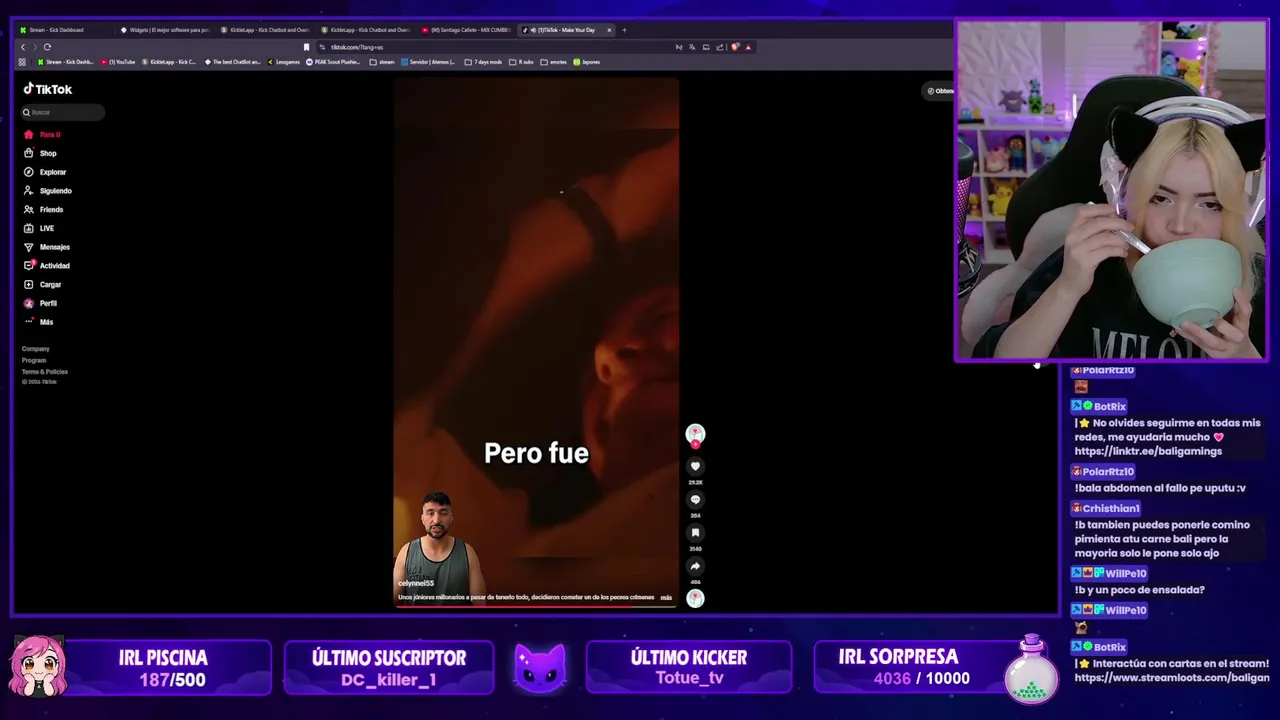The image size is (1280, 720).
Task: Open the emotes bookmarks folder
Action: click(554, 62)
